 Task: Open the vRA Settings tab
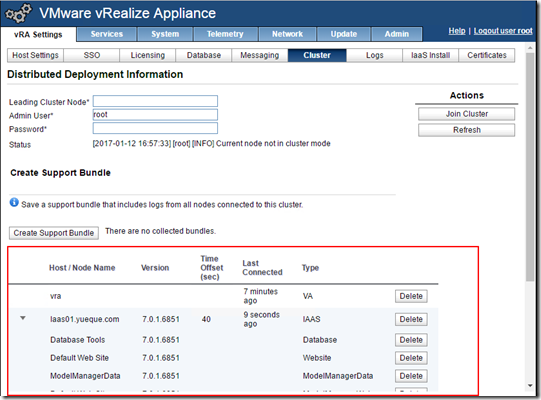coord(38,35)
